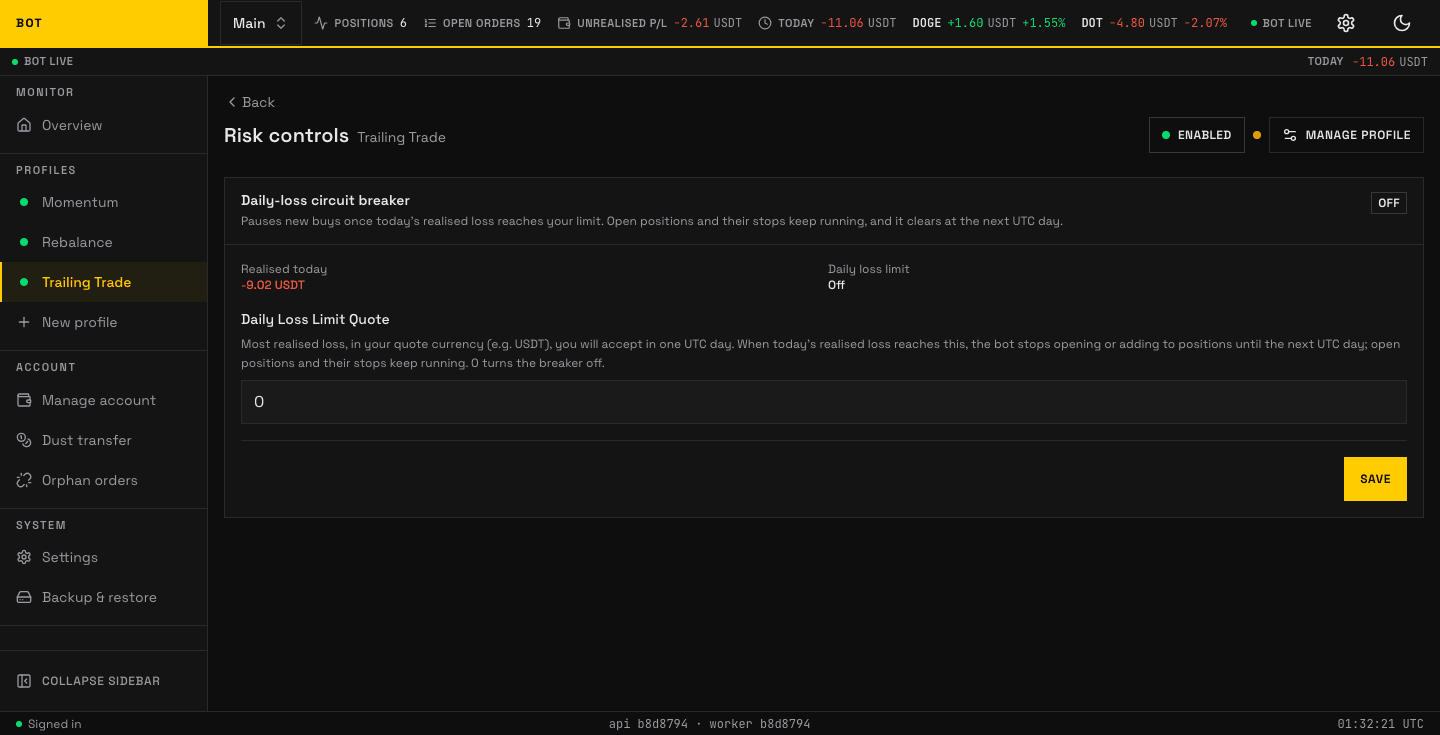Click the 01:32:21 UTC clock
The image size is (1440, 735).
(1380, 724)
